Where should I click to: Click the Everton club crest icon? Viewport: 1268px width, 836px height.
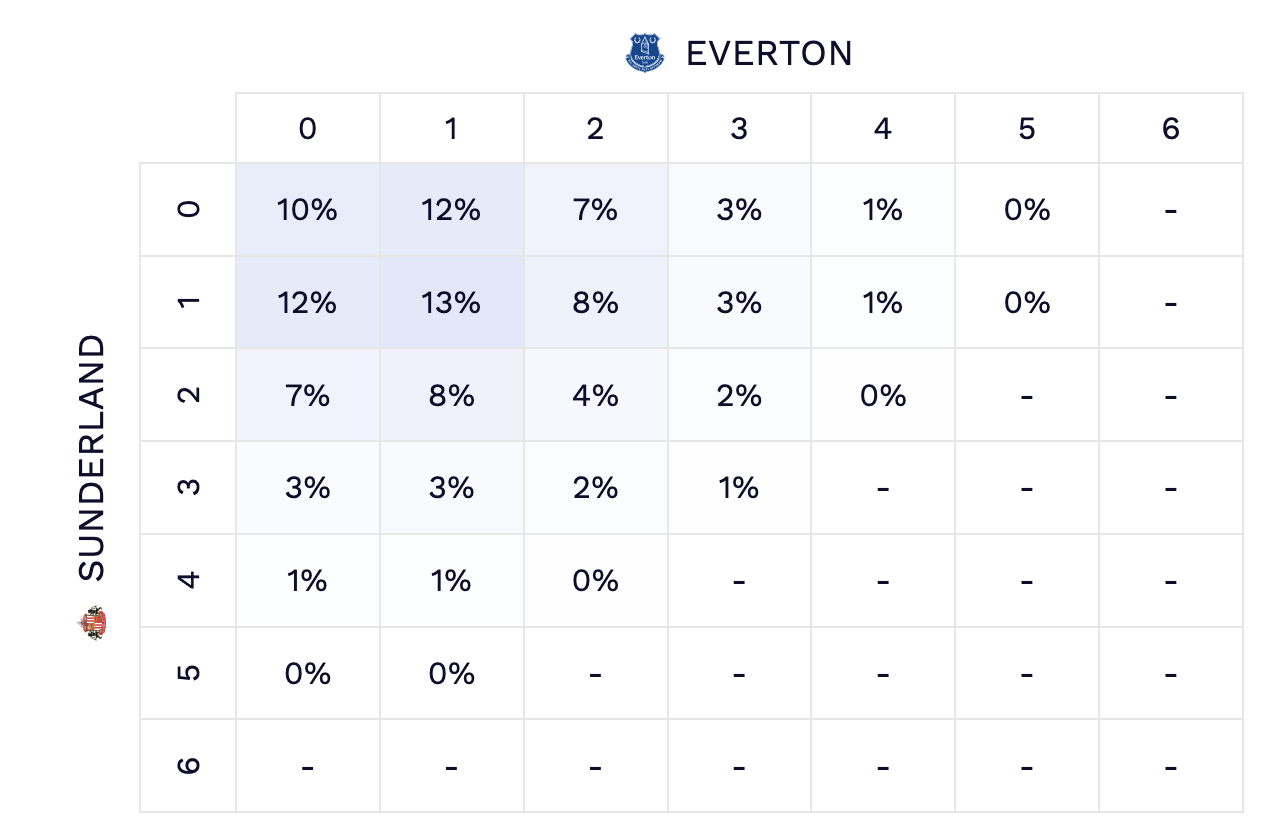(644, 53)
